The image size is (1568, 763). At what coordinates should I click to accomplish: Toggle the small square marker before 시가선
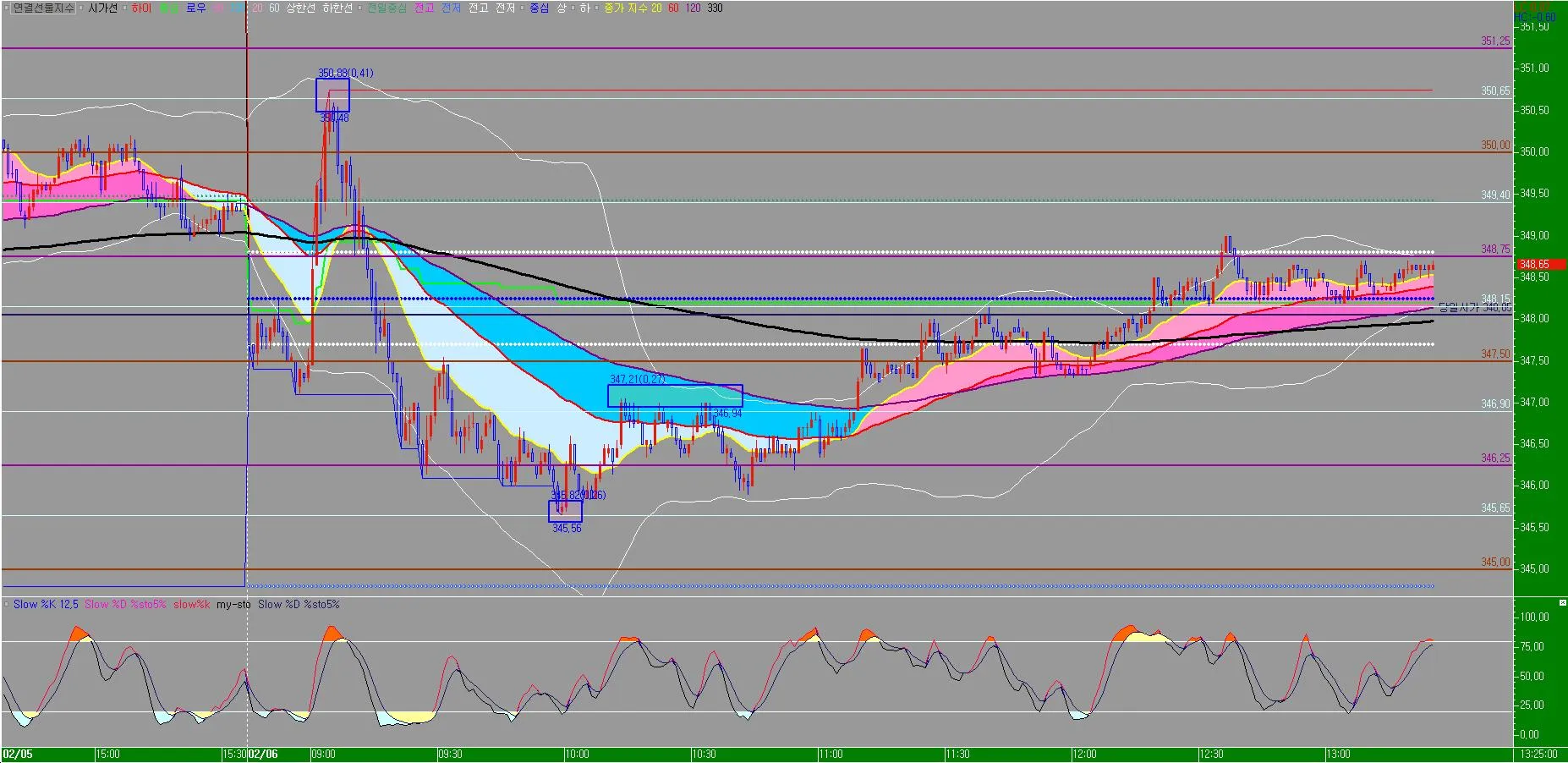click(x=80, y=8)
